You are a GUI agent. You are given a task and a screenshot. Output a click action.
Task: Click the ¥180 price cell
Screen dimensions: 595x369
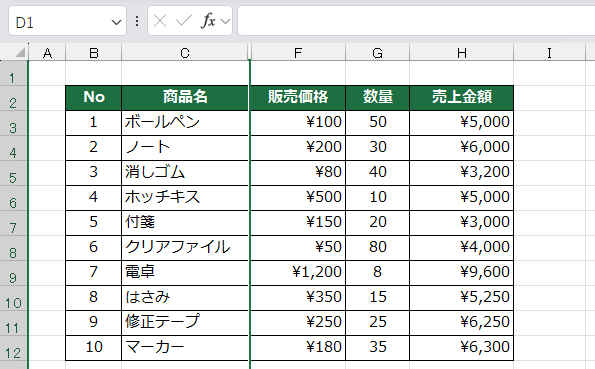[298, 348]
